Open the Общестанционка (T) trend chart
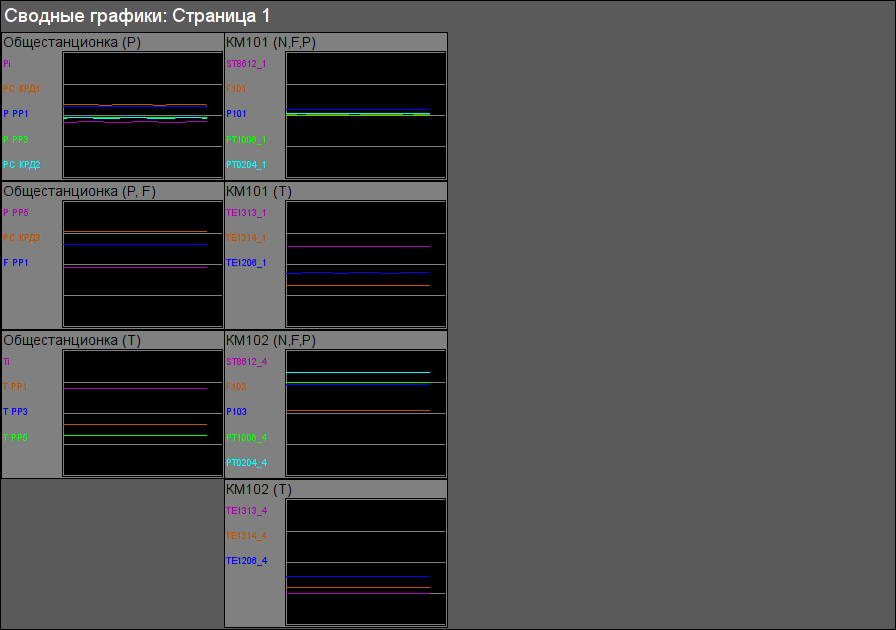 tap(142, 412)
